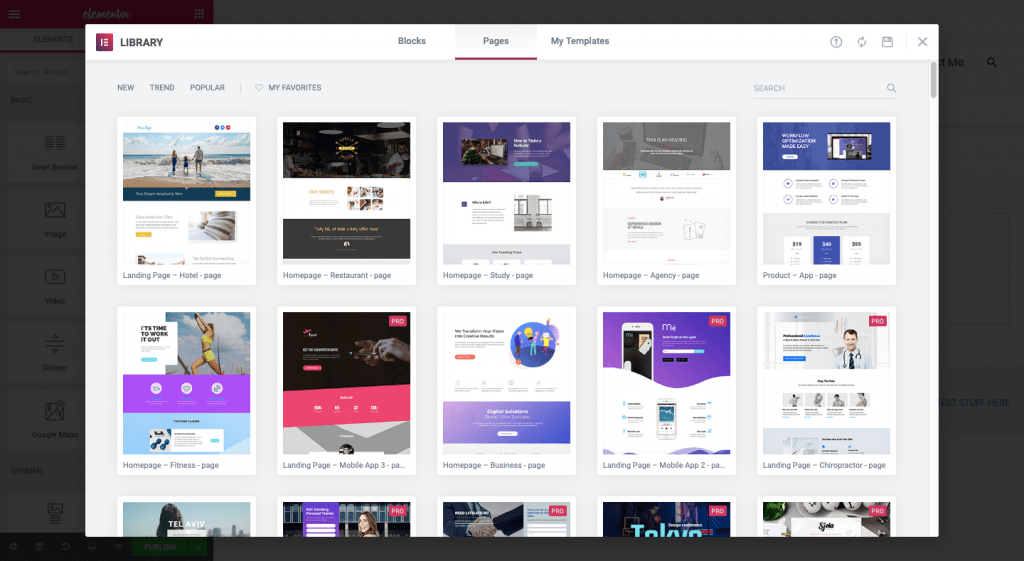This screenshot has width=1024, height=561.
Task: Filter templates by Popular
Action: point(207,88)
